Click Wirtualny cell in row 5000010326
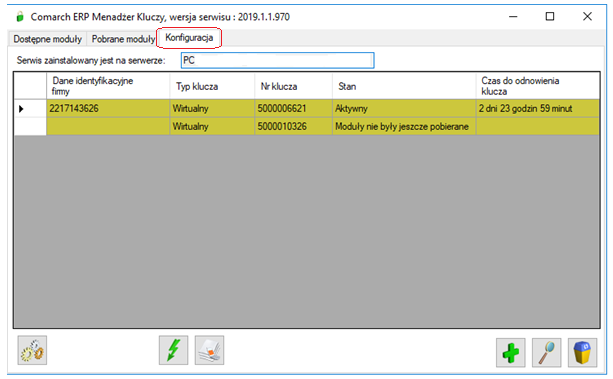 click(x=212, y=126)
